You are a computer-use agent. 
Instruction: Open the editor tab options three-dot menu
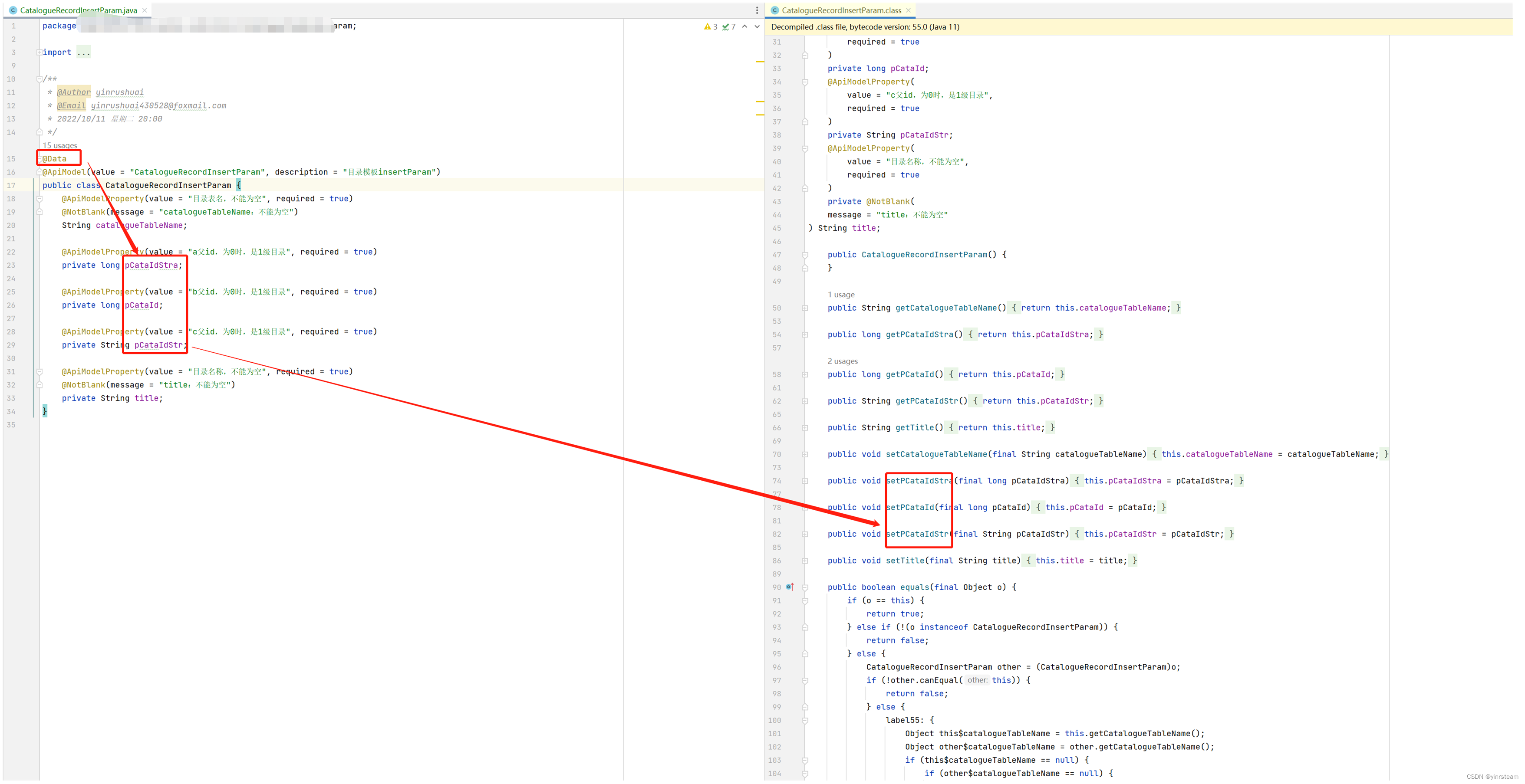[x=757, y=10]
